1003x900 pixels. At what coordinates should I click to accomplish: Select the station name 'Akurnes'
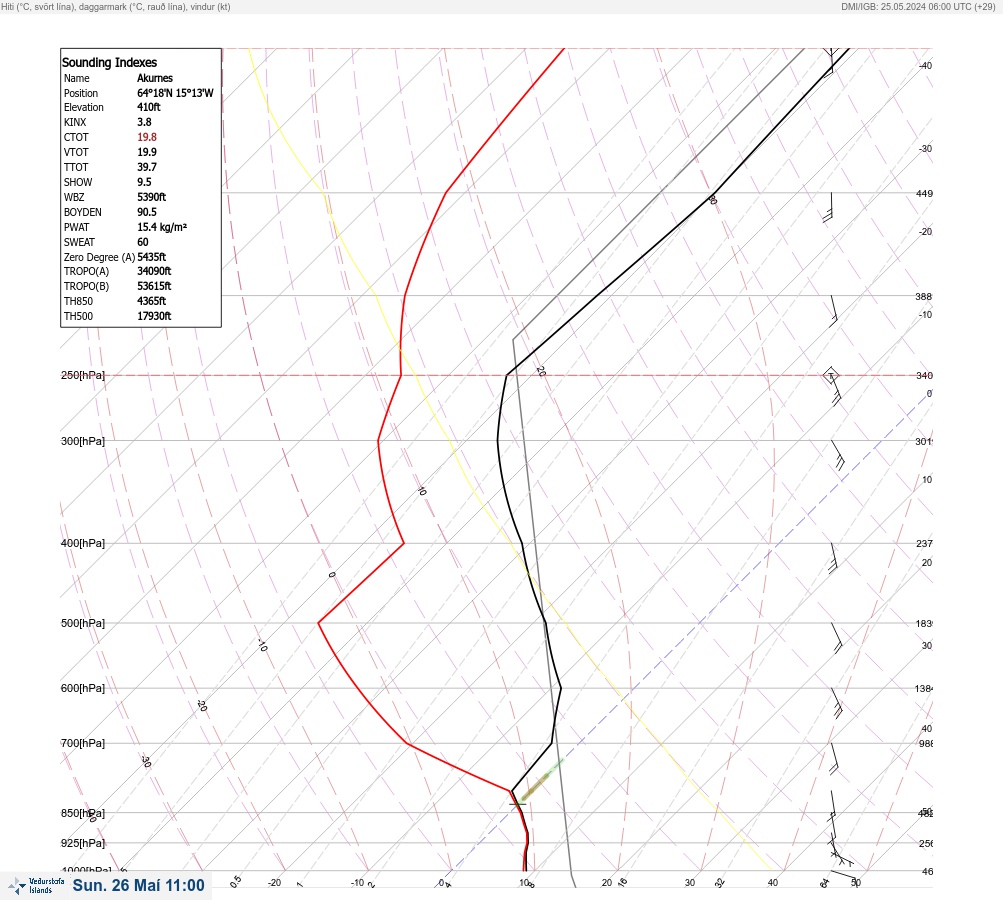coord(155,78)
